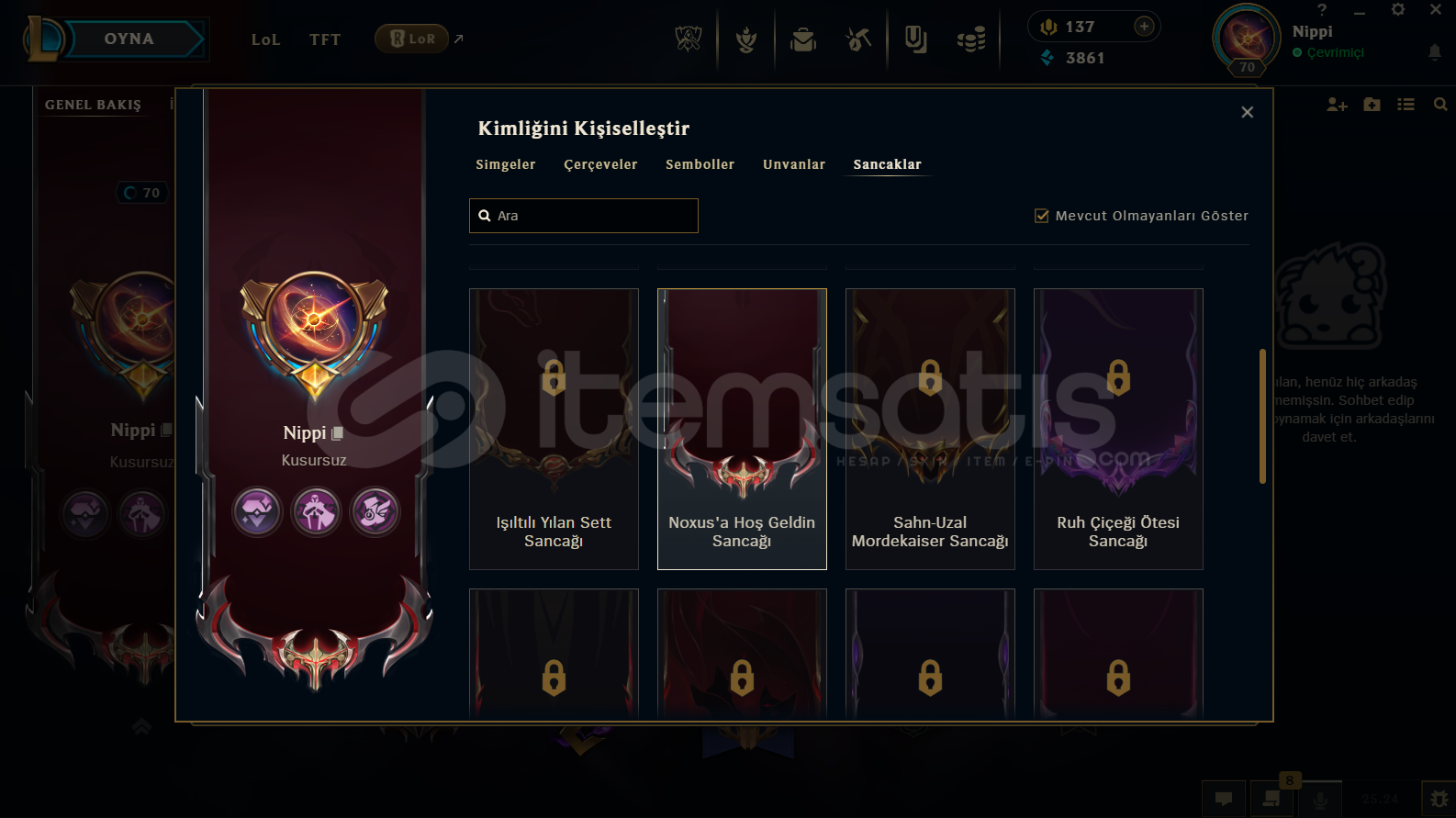The height and width of the screenshot is (818, 1456).
Task: Click the purchase RP plus icon
Action: click(x=1144, y=27)
